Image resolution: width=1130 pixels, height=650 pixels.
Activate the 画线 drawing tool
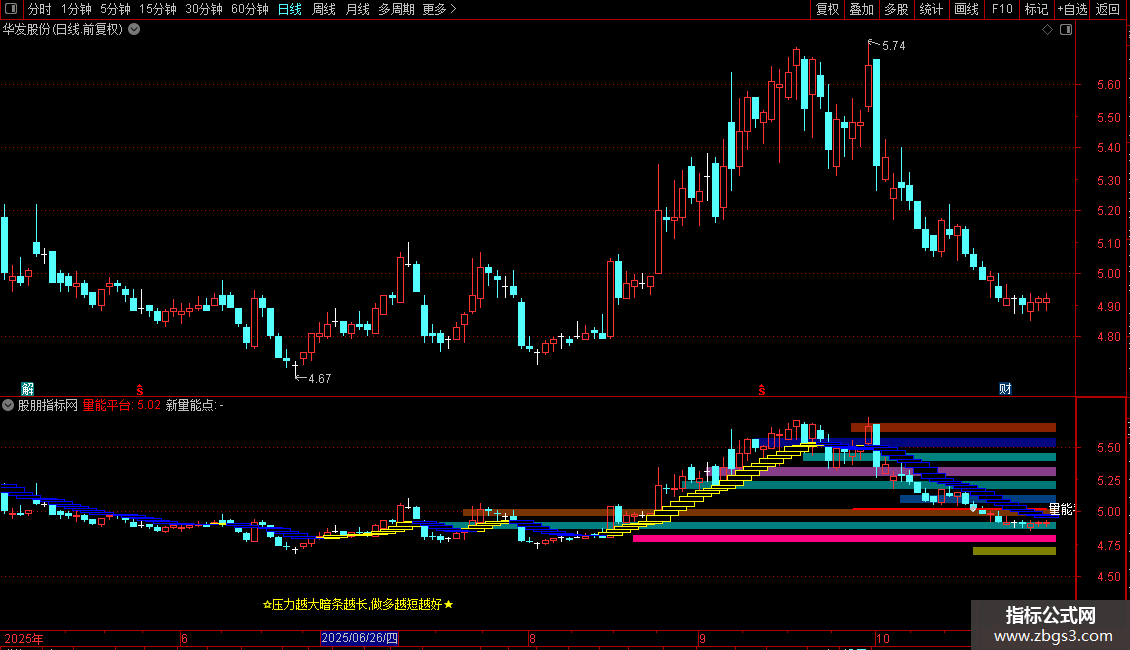(x=966, y=9)
